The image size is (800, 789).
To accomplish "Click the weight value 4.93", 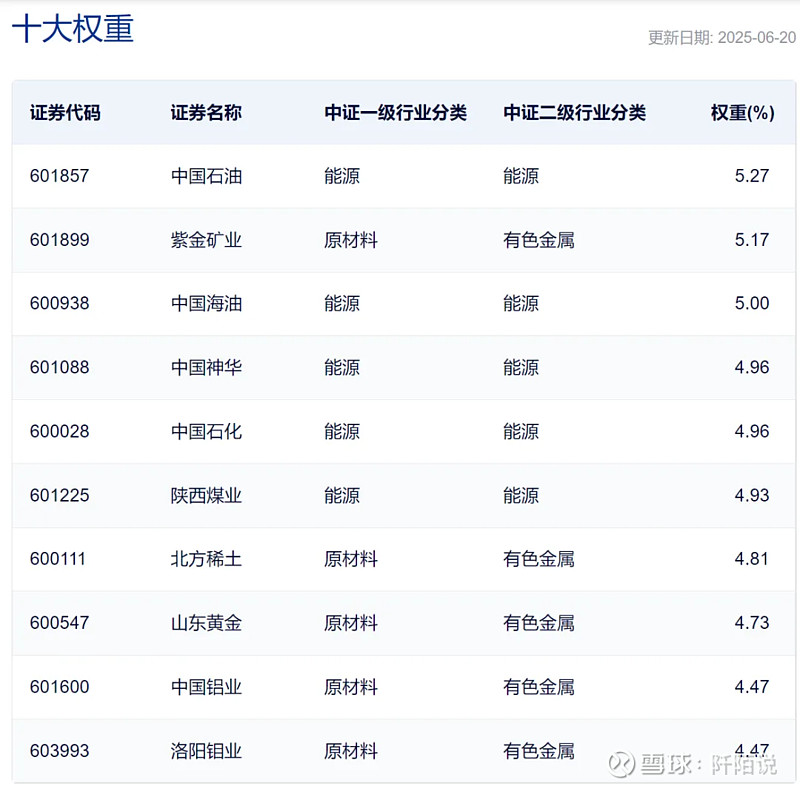I will click(x=752, y=496).
